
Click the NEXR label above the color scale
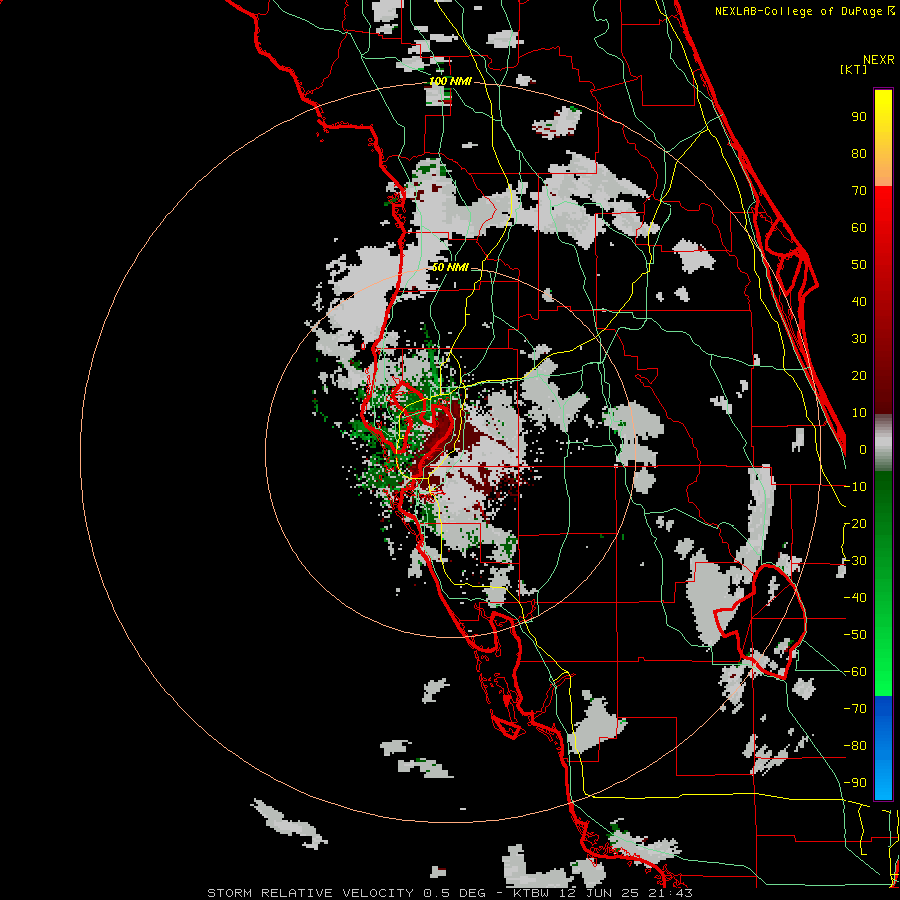click(x=878, y=60)
